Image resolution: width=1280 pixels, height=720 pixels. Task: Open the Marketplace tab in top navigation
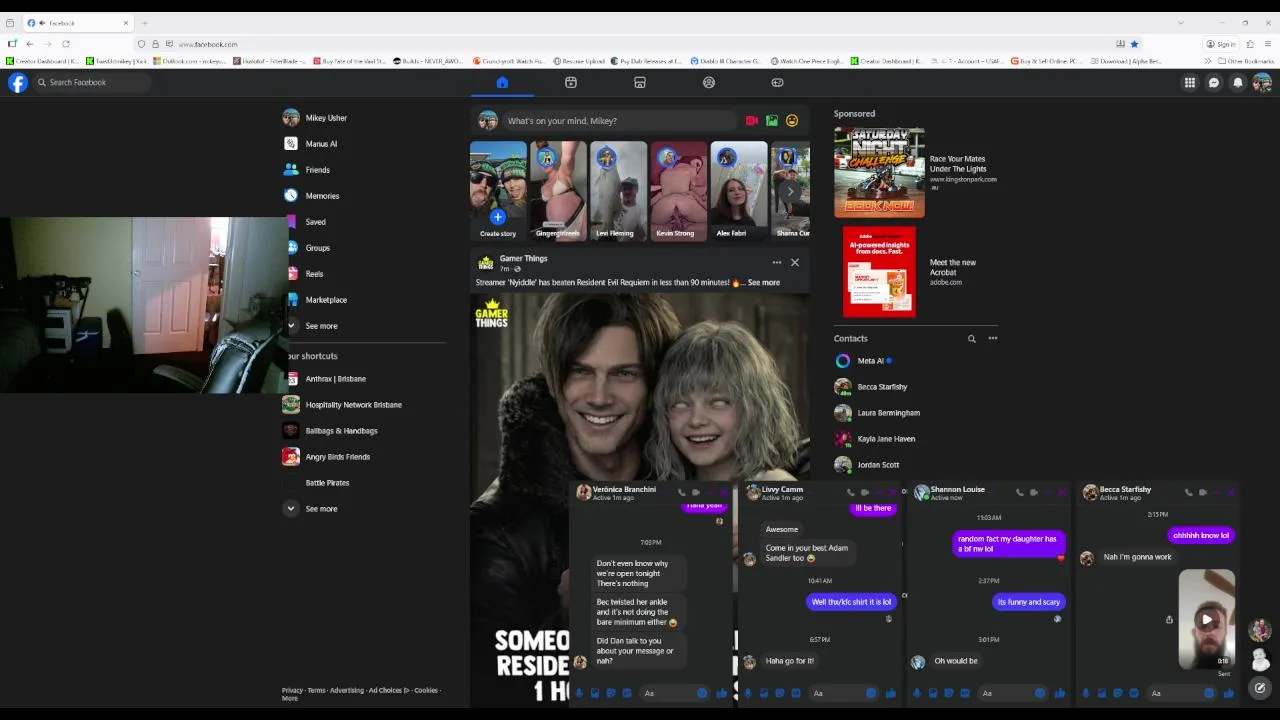(x=640, y=82)
